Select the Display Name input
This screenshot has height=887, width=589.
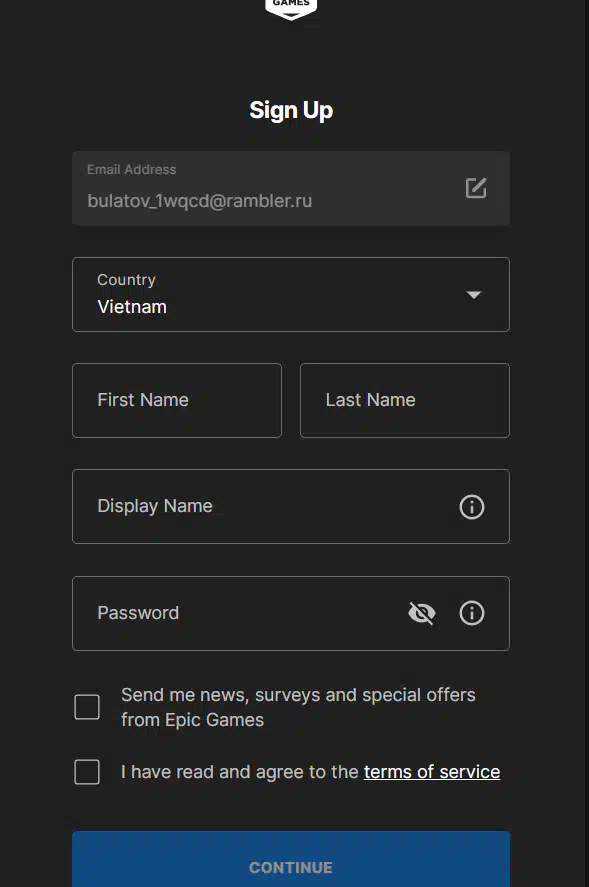coord(291,507)
